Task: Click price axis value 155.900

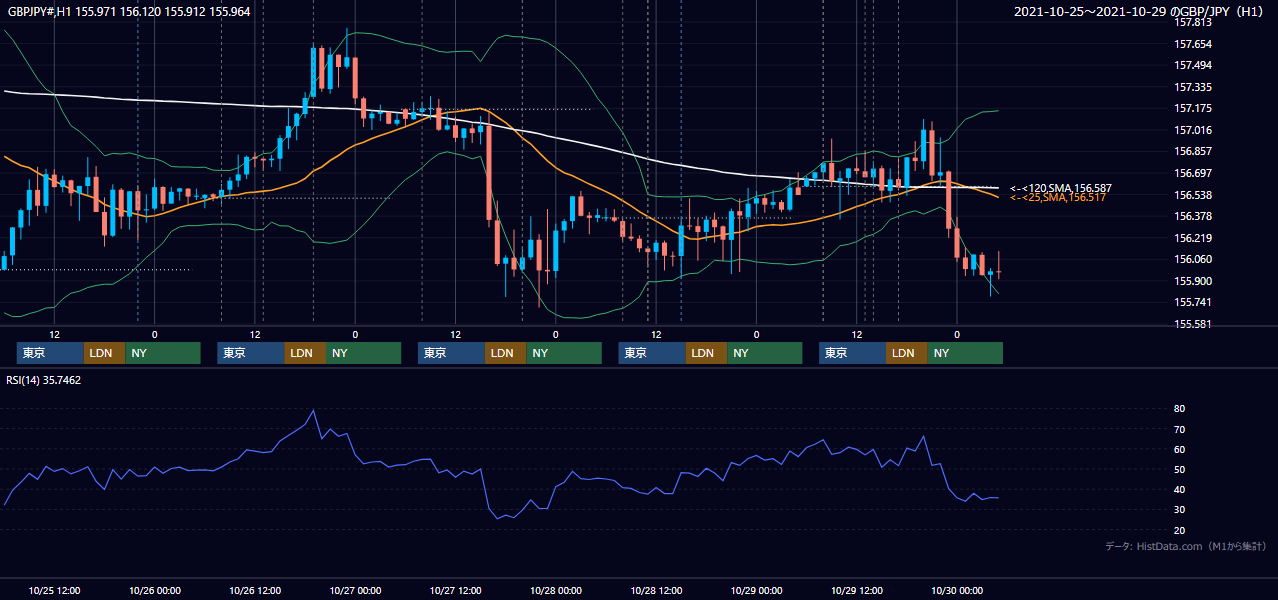Action: click(x=1193, y=281)
